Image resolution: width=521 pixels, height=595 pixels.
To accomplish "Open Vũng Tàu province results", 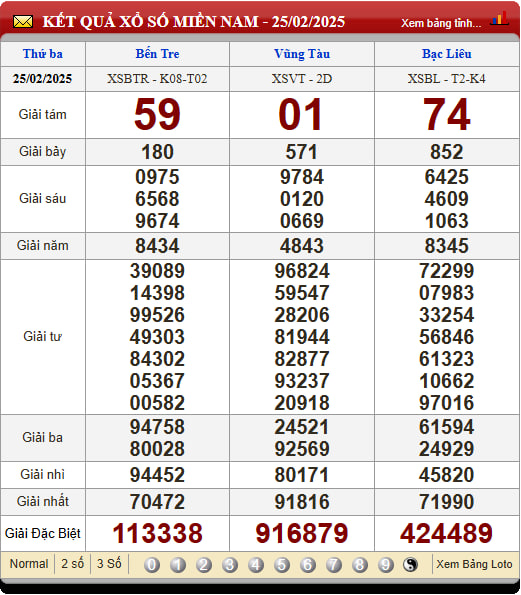I will [x=302, y=54].
